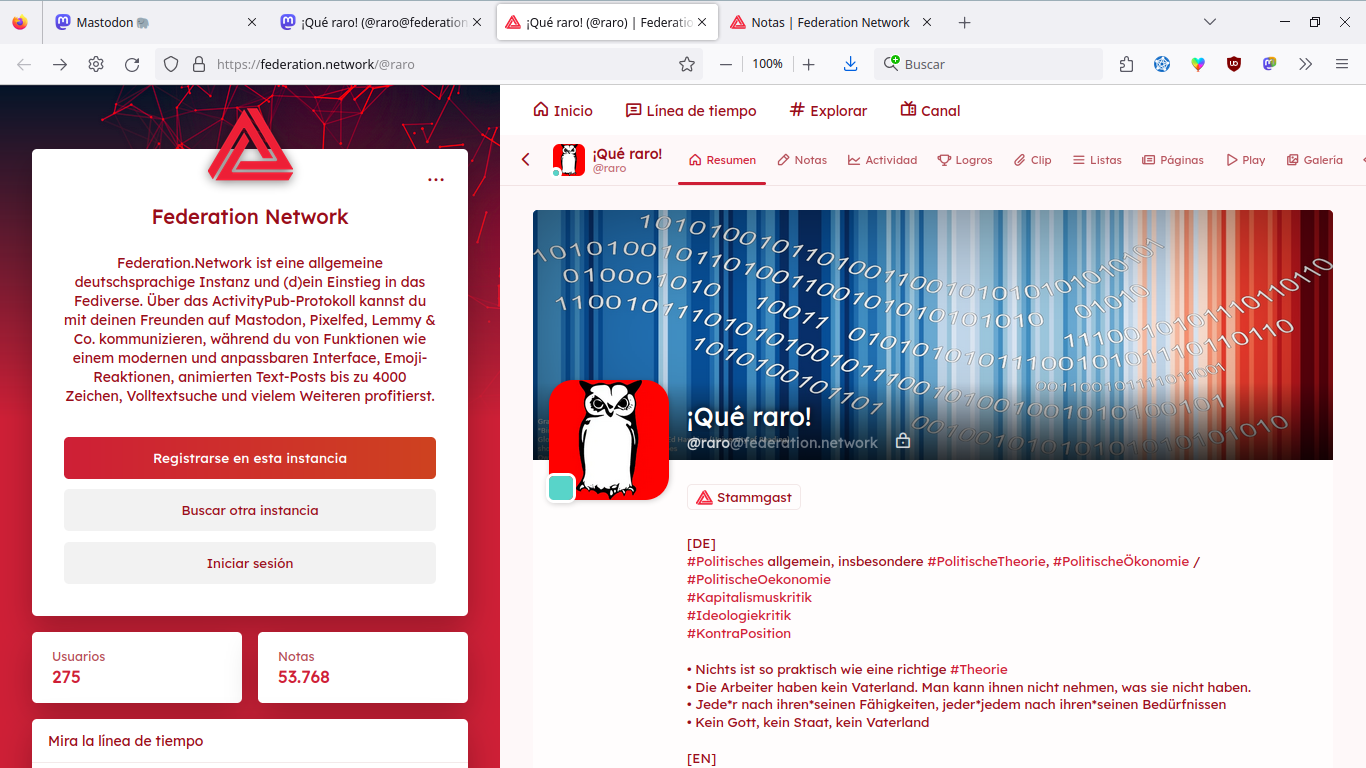1366x768 pixels.
Task: Show more toolbar extensions overflow chevron
Action: 1305,64
